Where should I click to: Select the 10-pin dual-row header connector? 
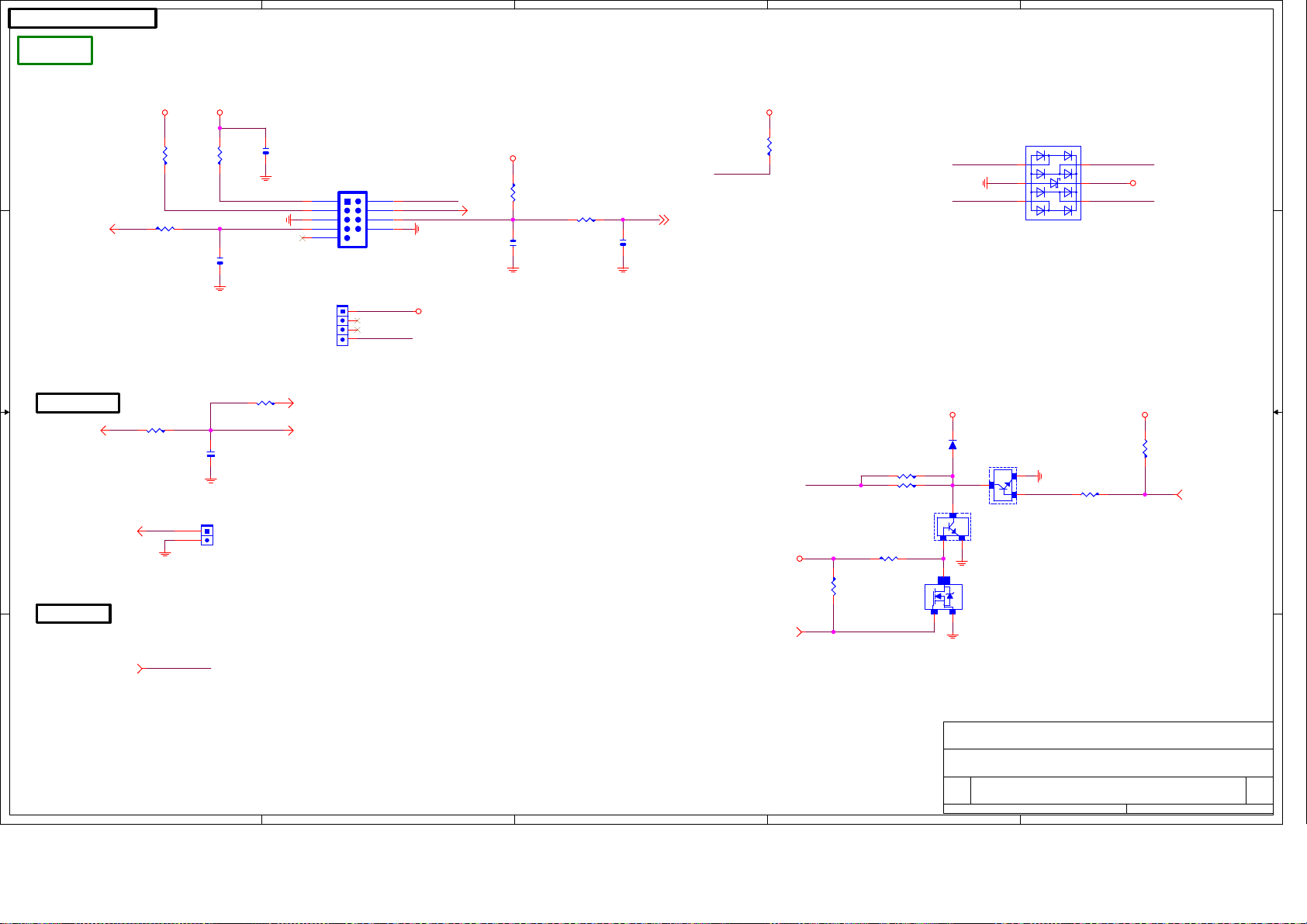click(352, 220)
